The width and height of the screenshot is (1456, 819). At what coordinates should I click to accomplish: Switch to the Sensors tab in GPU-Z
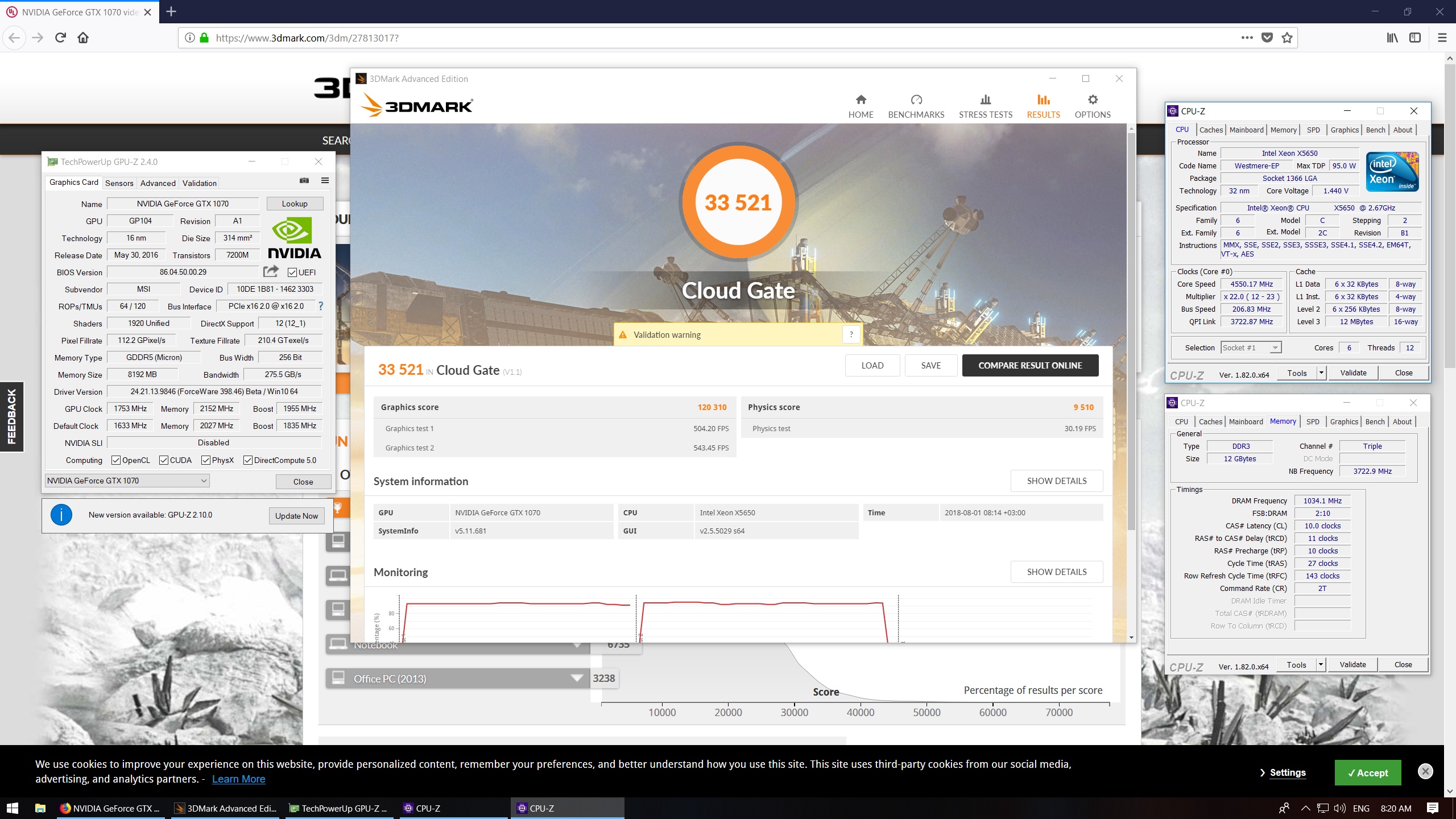coord(119,183)
